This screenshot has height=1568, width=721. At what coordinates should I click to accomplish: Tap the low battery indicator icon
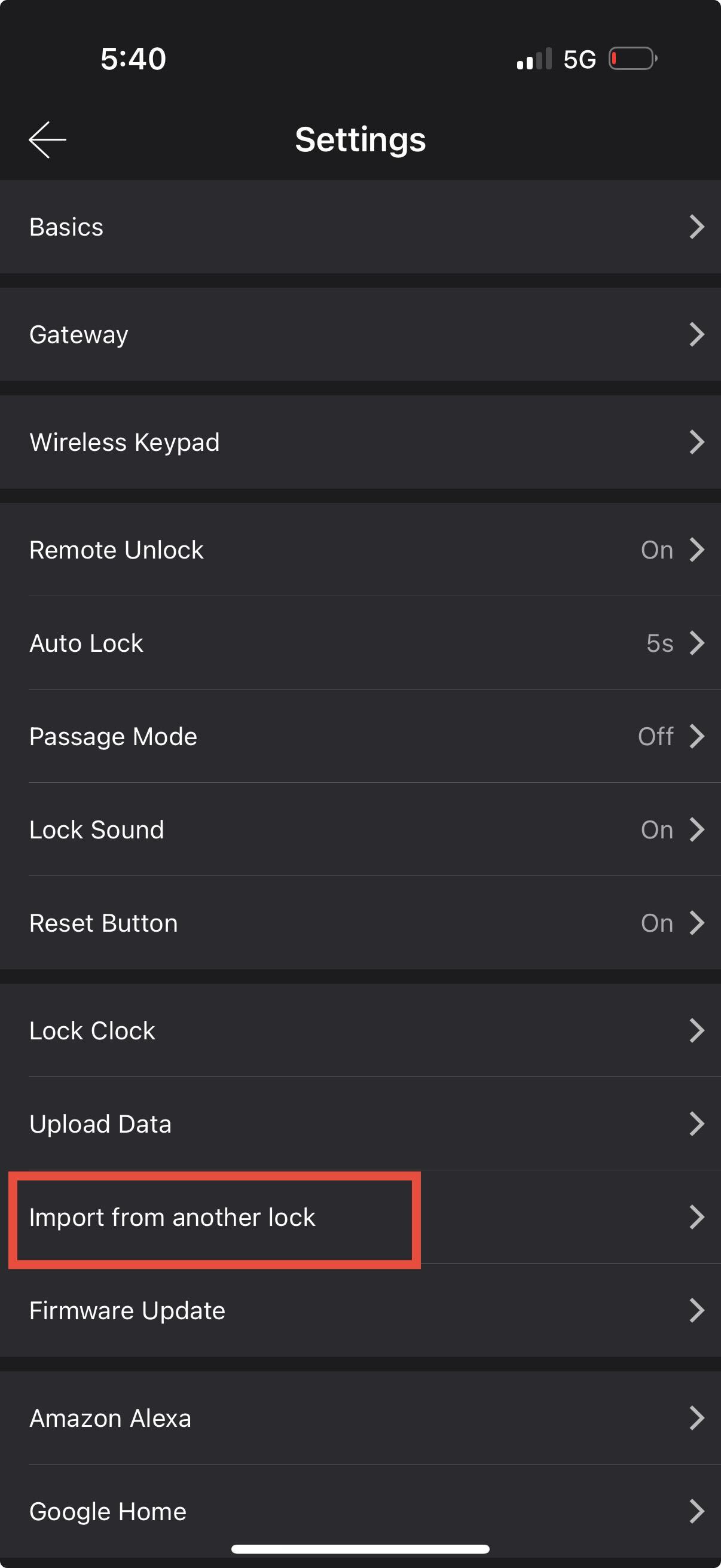point(633,59)
